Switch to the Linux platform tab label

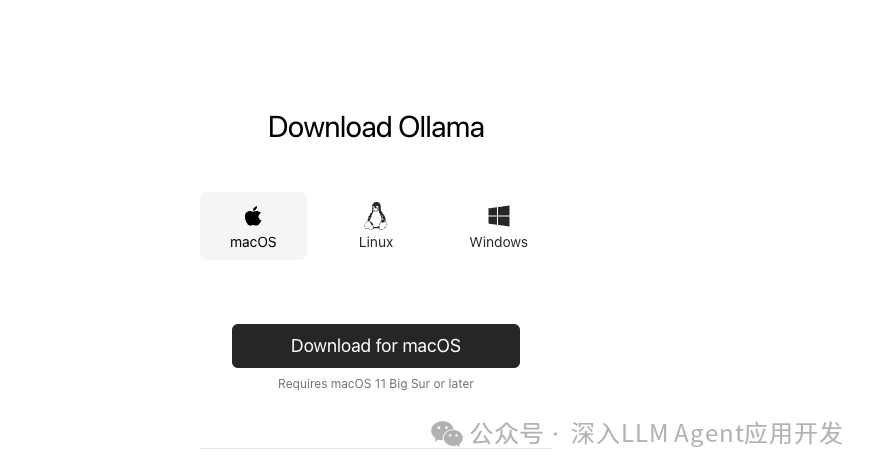(376, 243)
